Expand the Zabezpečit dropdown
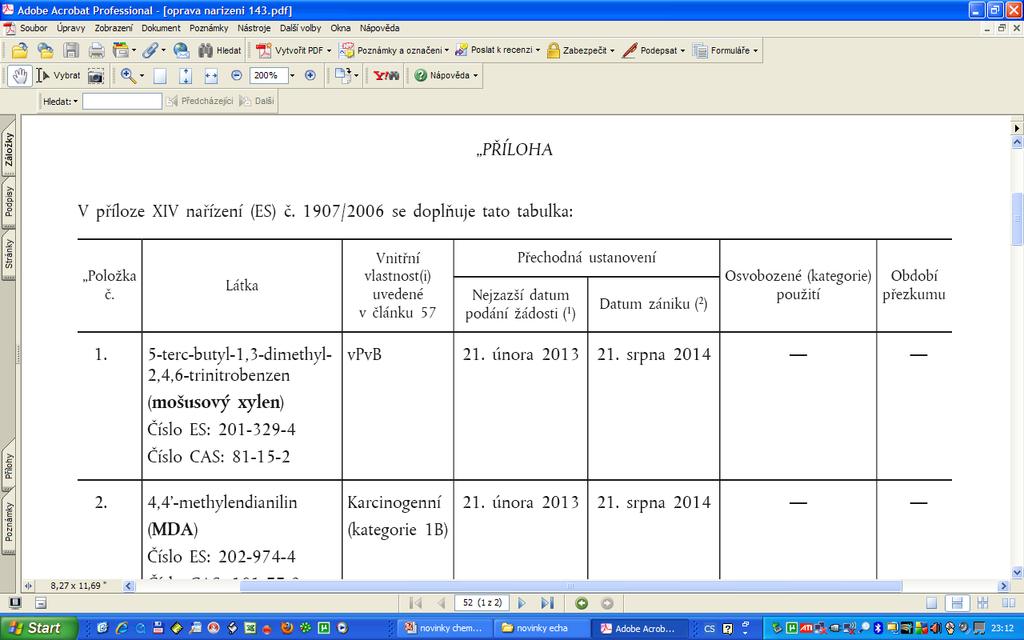1024x640 pixels. pyautogui.click(x=612, y=50)
